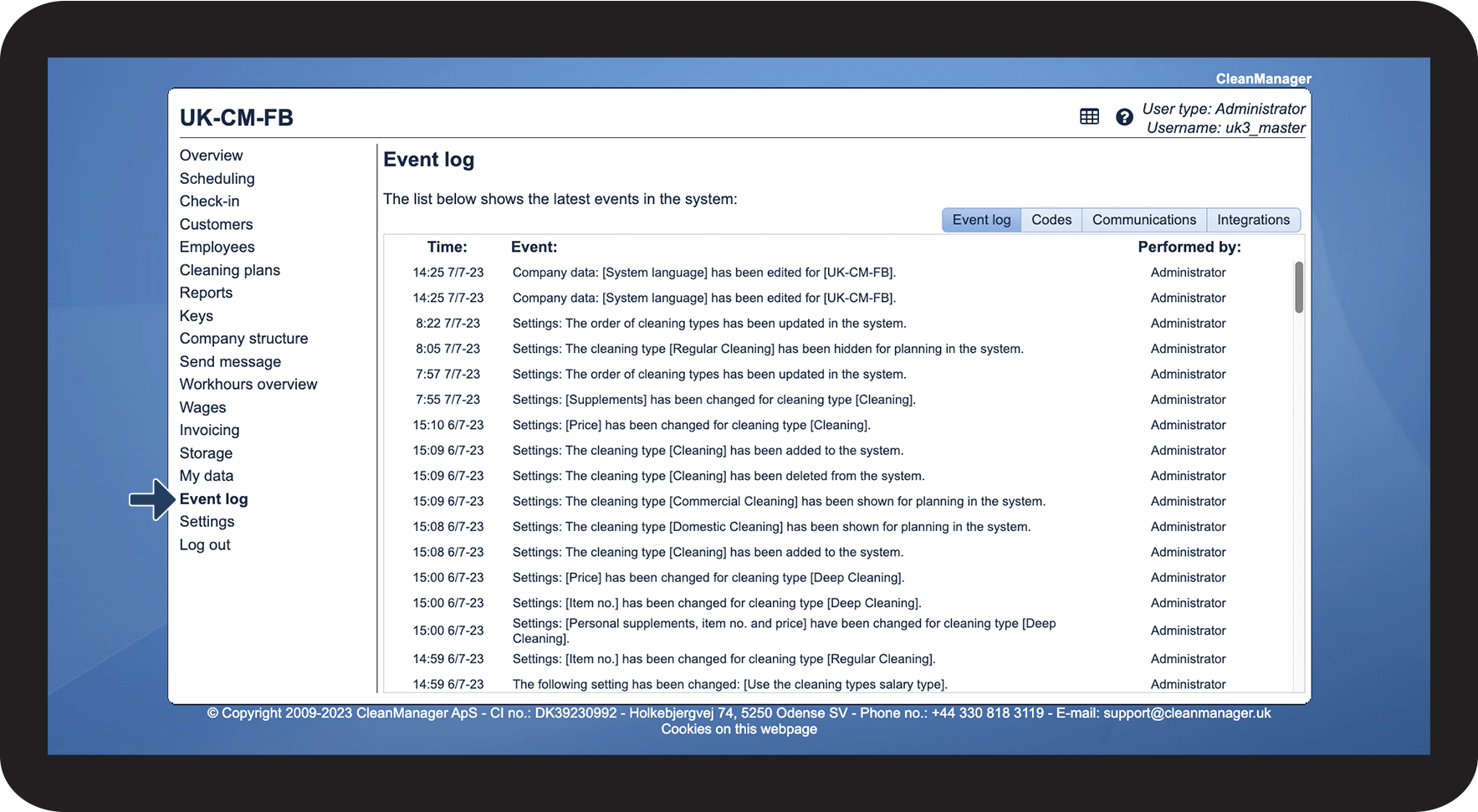
Task: Open Send message page
Action: click(x=230, y=362)
